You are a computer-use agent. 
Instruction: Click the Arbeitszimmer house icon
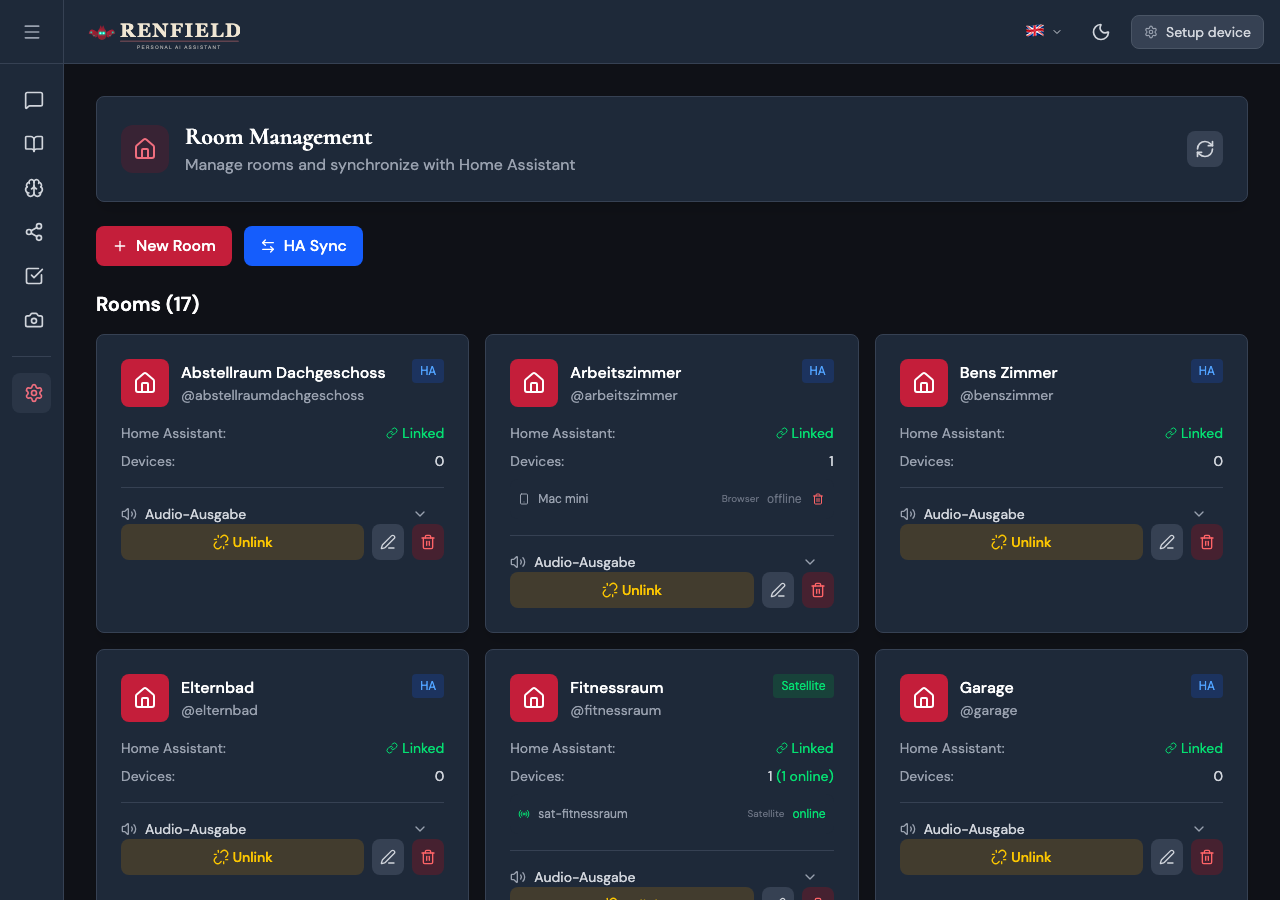click(x=534, y=383)
